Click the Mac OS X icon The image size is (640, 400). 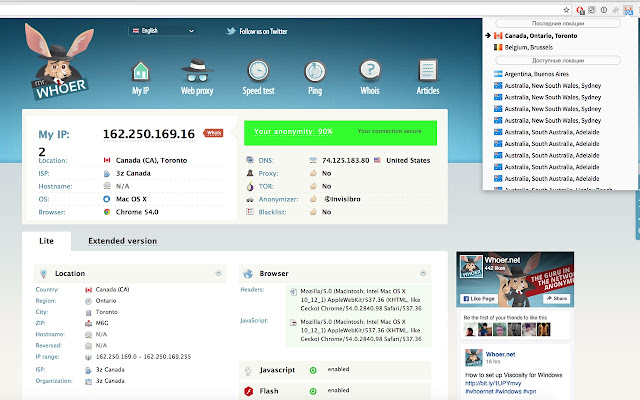click(x=107, y=199)
